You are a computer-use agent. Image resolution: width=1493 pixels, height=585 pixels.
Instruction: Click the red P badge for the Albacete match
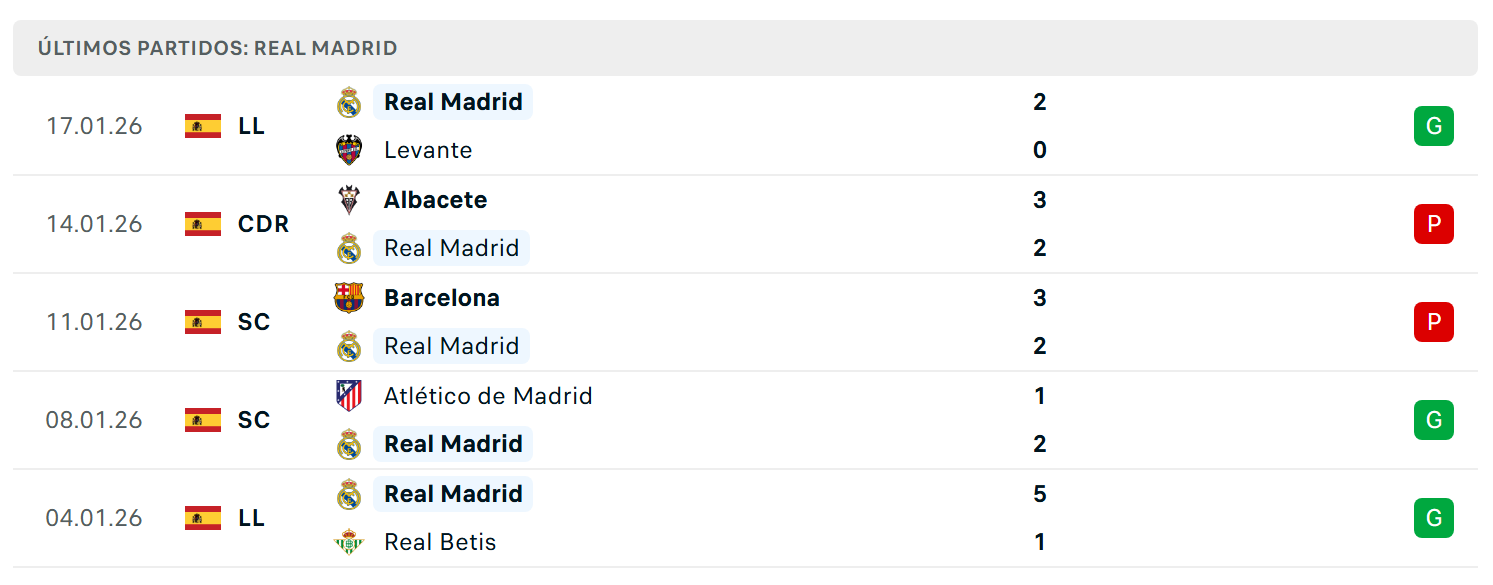point(1433,224)
